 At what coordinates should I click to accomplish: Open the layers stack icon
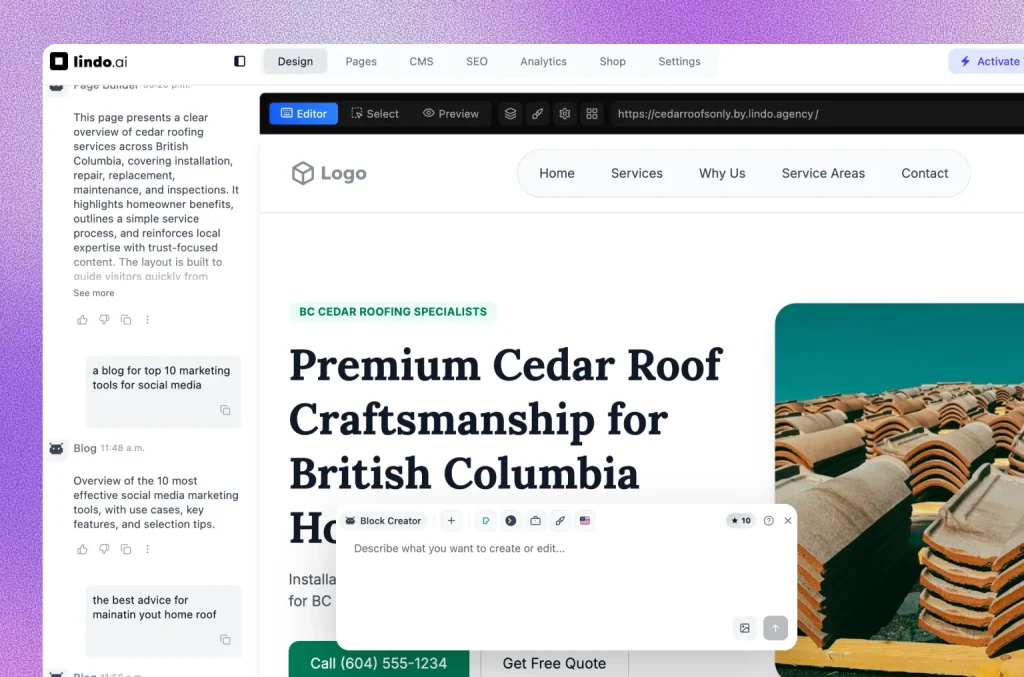click(x=510, y=114)
